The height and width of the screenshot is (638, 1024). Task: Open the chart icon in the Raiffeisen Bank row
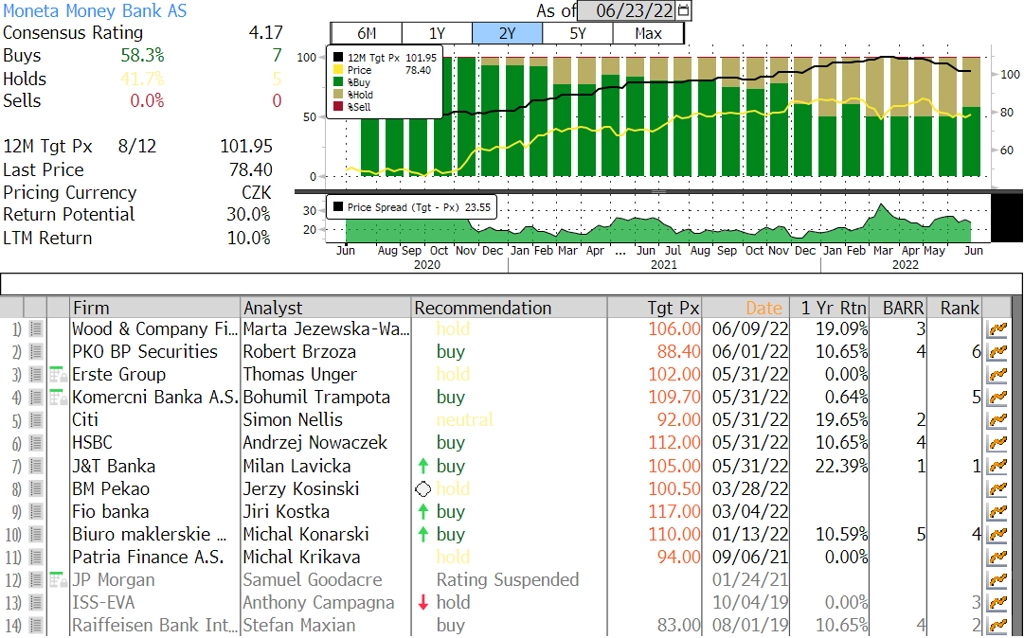click(997, 626)
